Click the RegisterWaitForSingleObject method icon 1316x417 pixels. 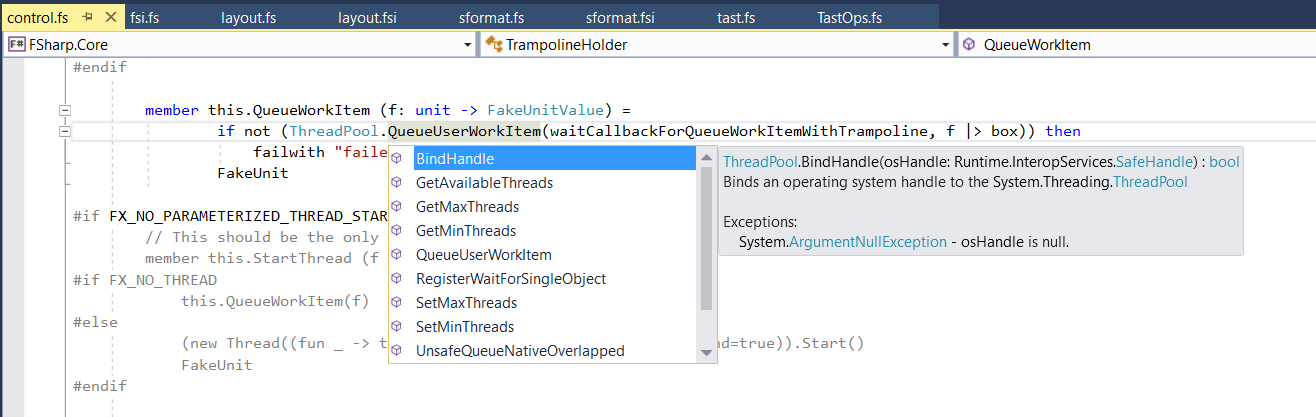click(397, 279)
